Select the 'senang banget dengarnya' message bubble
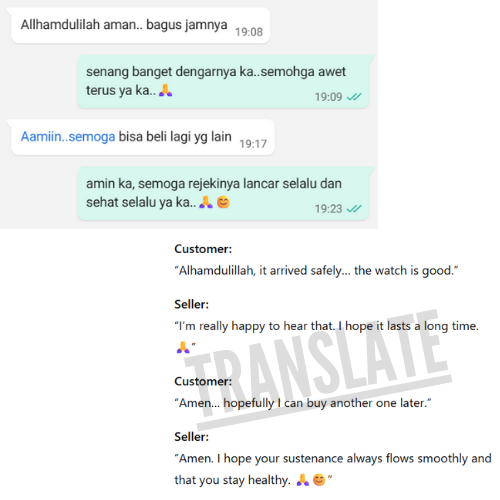The height and width of the screenshot is (500, 500). coord(223,82)
